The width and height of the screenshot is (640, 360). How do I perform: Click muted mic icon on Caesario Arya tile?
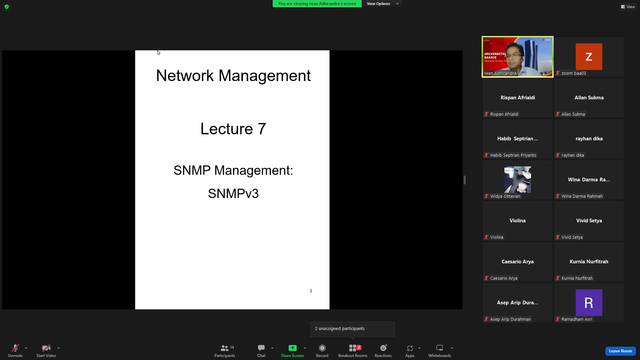coord(486,278)
